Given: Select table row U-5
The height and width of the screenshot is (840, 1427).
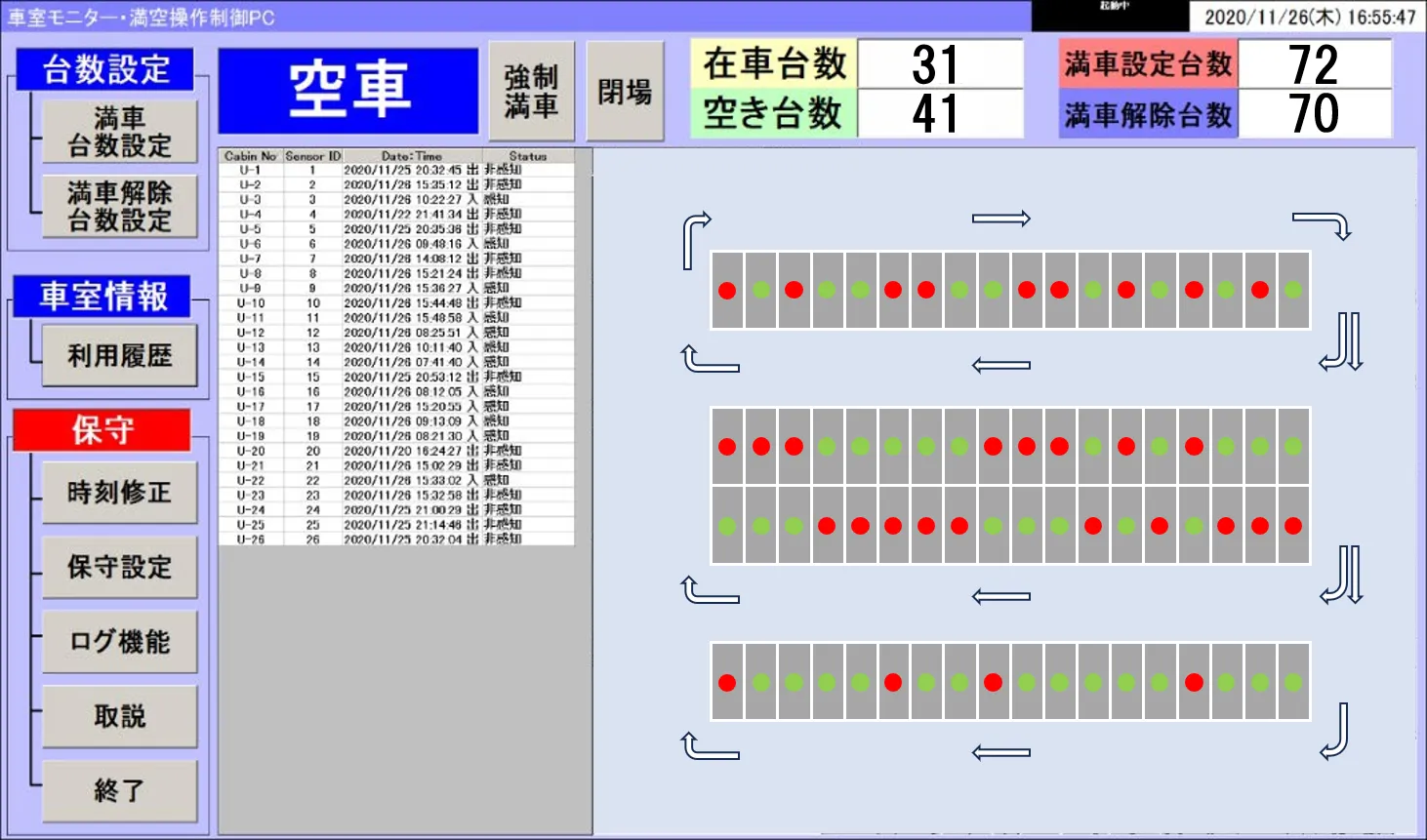Looking at the screenshot, I should click(396, 229).
